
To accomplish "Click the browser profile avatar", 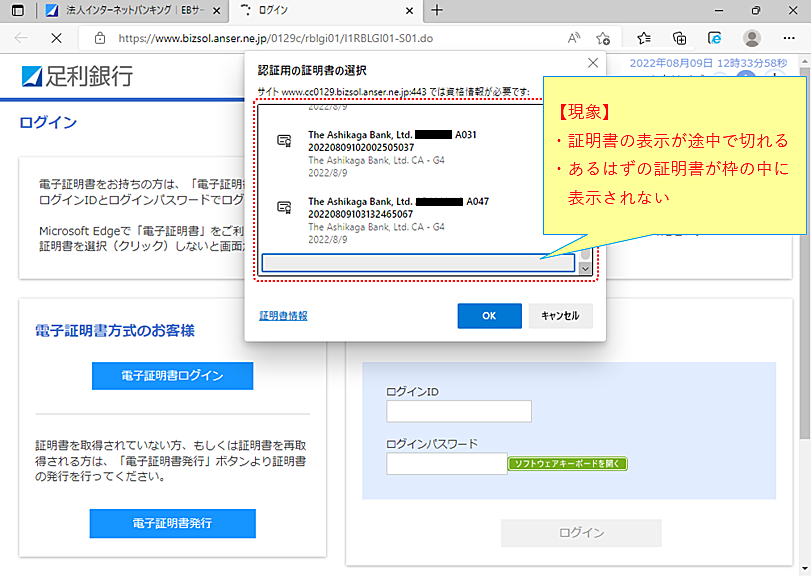I will click(x=752, y=38).
